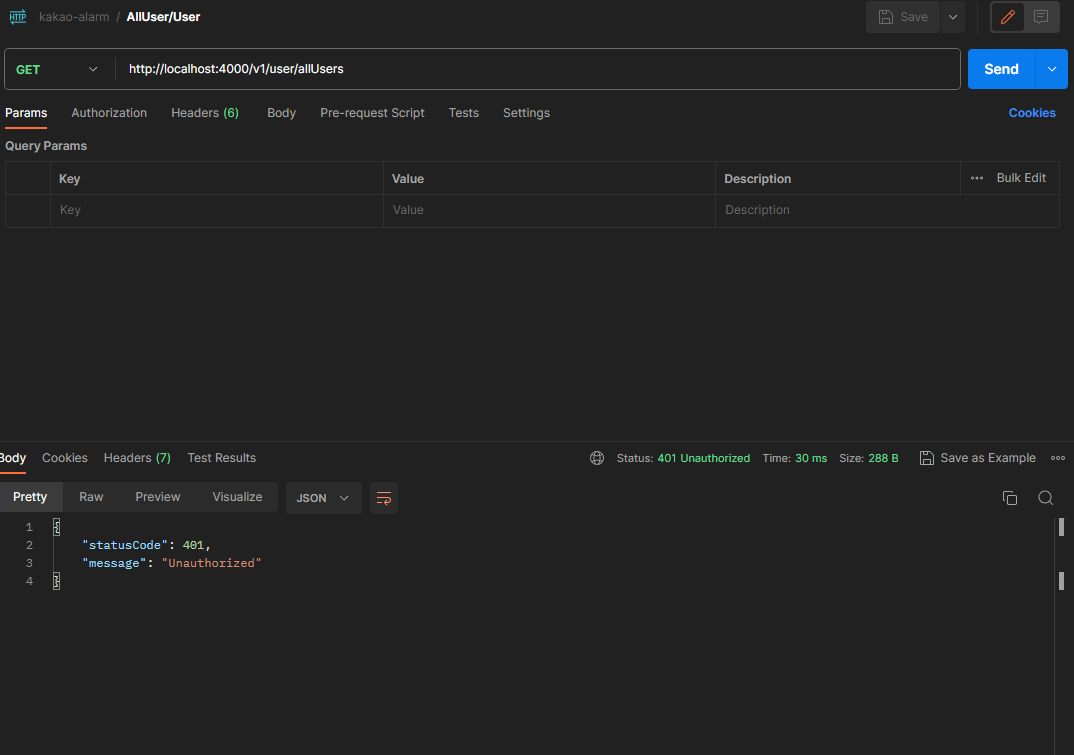This screenshot has width=1074, height=755.
Task: Open the response Headers (7) tab
Action: point(137,458)
